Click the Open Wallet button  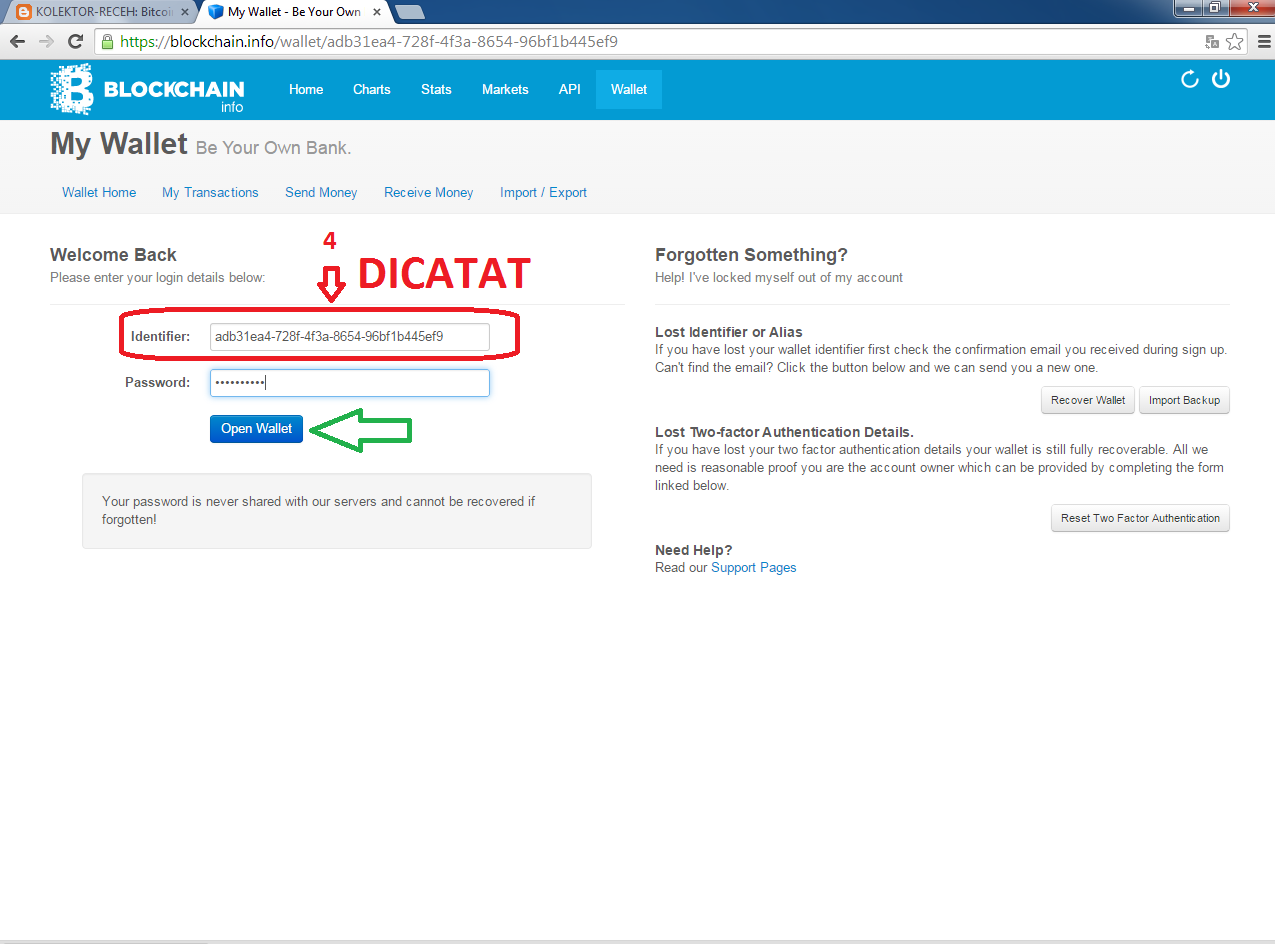click(256, 429)
